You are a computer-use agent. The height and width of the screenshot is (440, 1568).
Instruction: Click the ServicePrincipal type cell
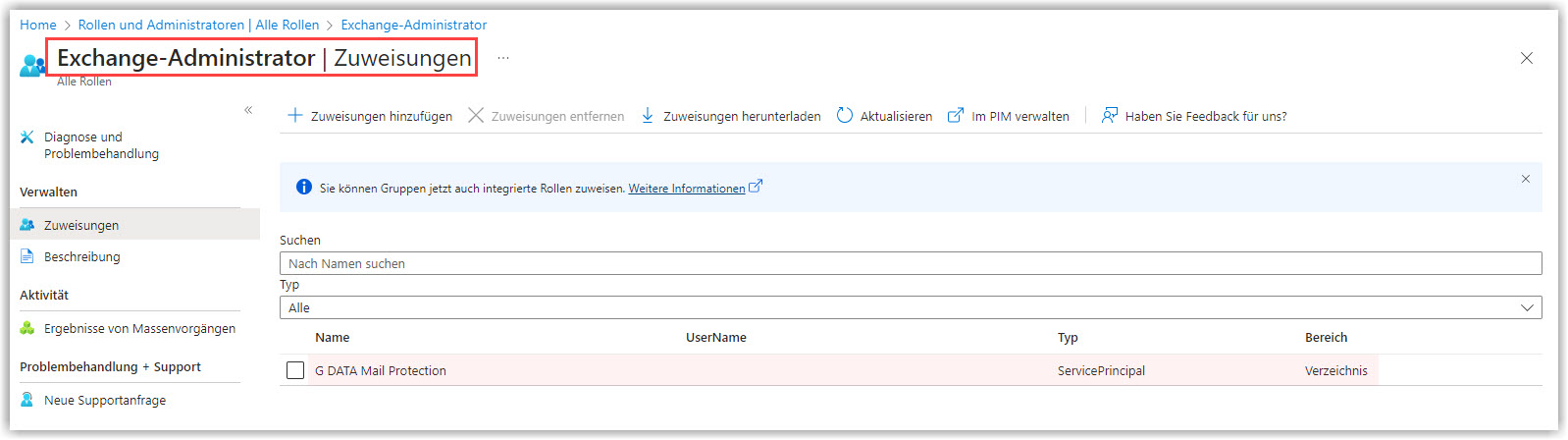[x=1101, y=370]
